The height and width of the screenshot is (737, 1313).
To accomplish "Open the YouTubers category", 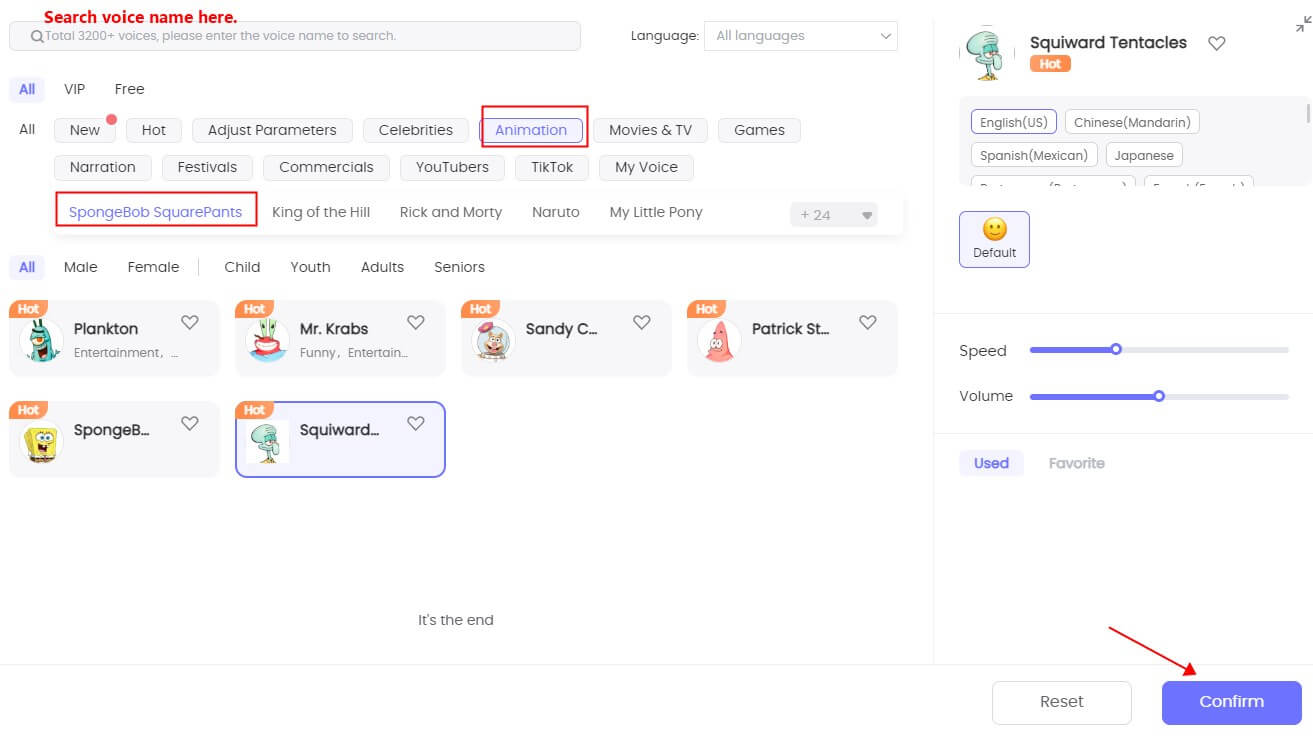I will coord(452,167).
